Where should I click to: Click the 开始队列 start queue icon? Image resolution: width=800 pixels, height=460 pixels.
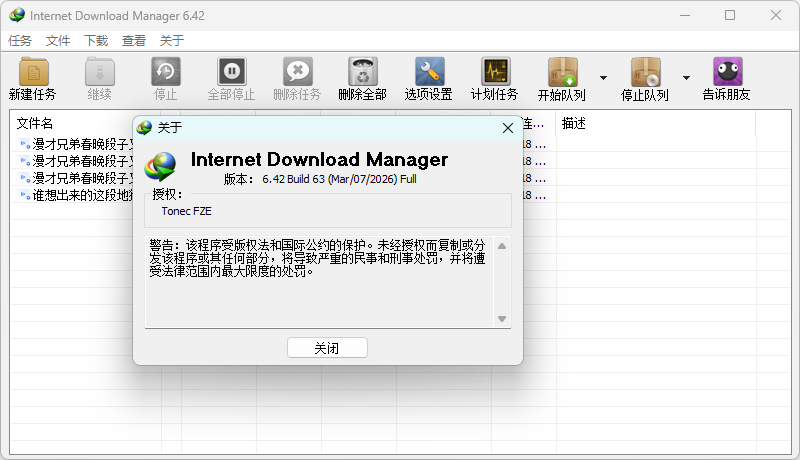coord(562,72)
